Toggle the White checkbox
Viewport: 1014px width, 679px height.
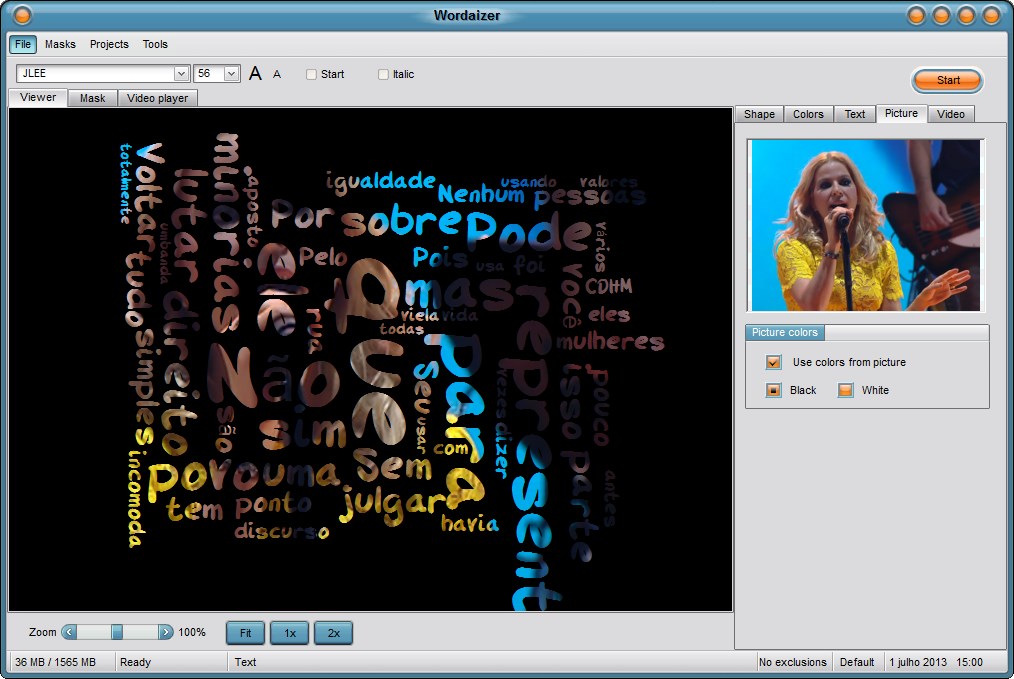pyautogui.click(x=845, y=390)
